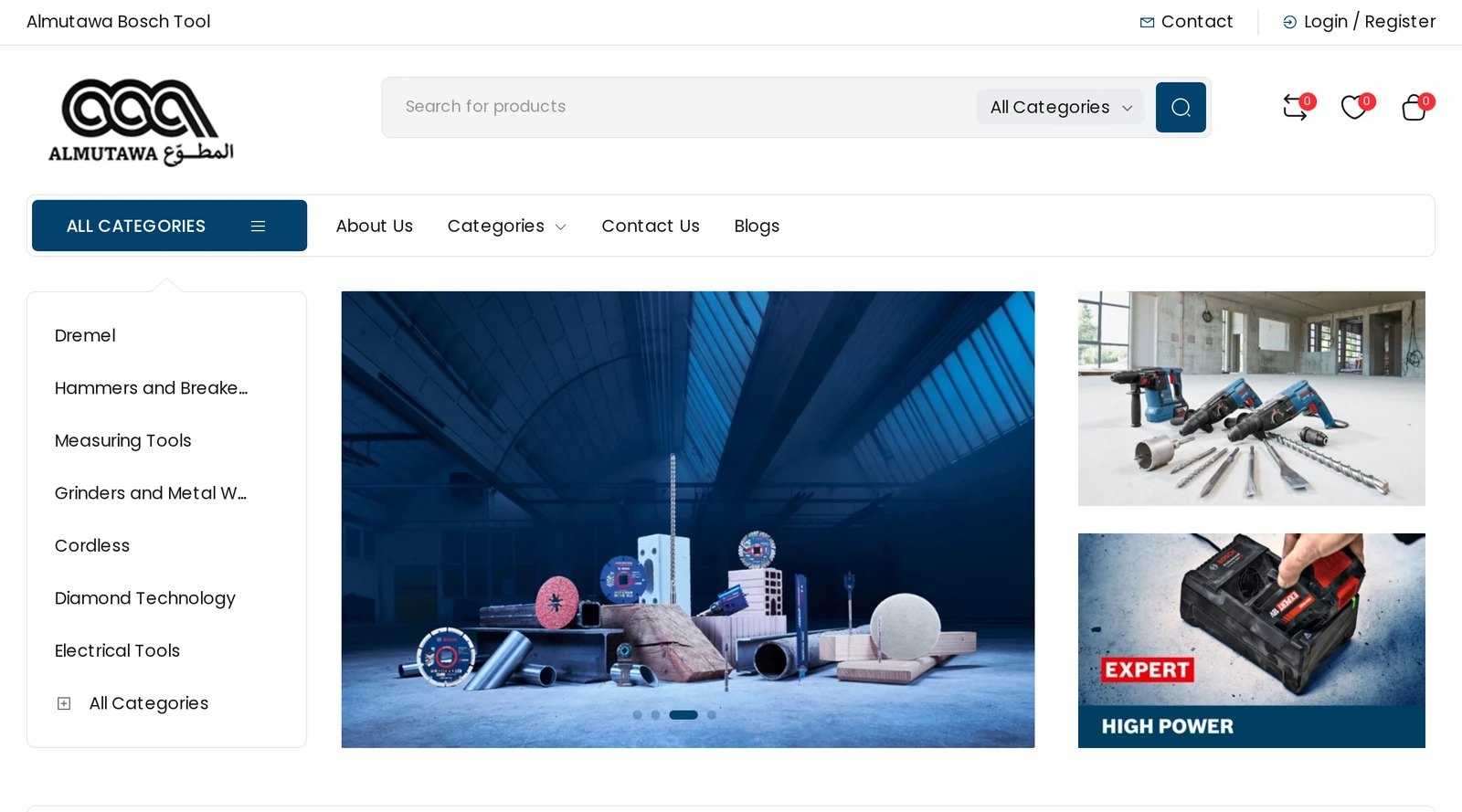Open Measuring Tools category
The height and width of the screenshot is (812, 1462).
click(x=122, y=440)
